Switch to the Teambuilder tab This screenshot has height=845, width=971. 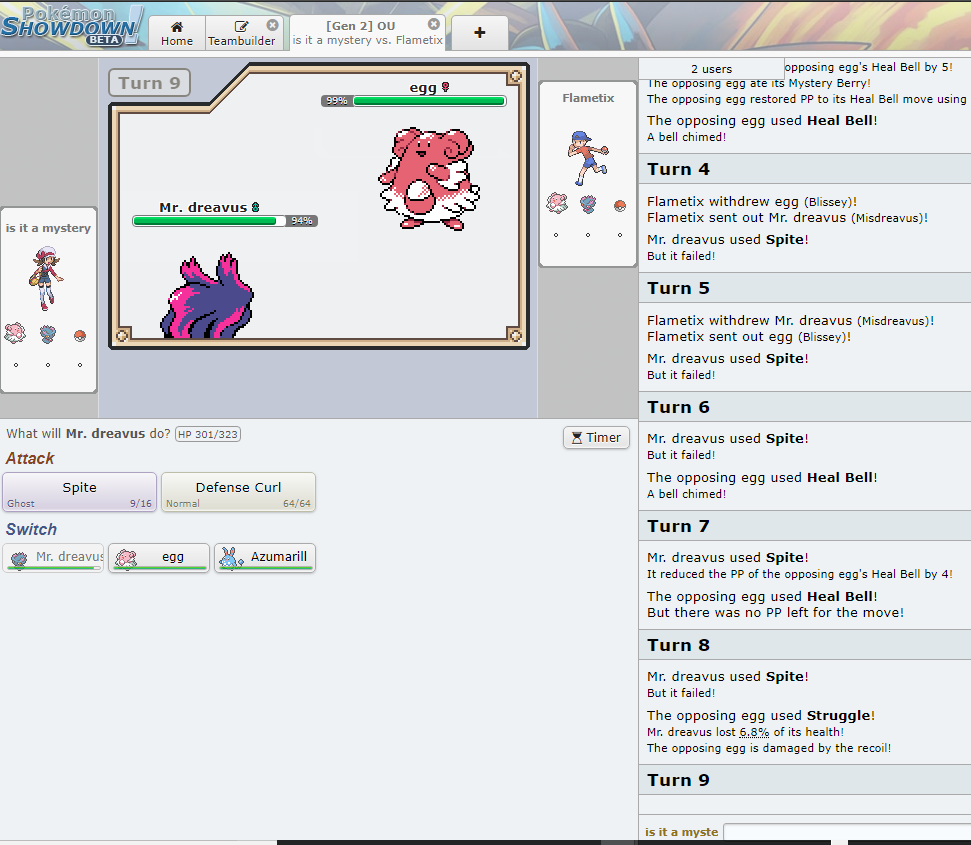coord(242,33)
